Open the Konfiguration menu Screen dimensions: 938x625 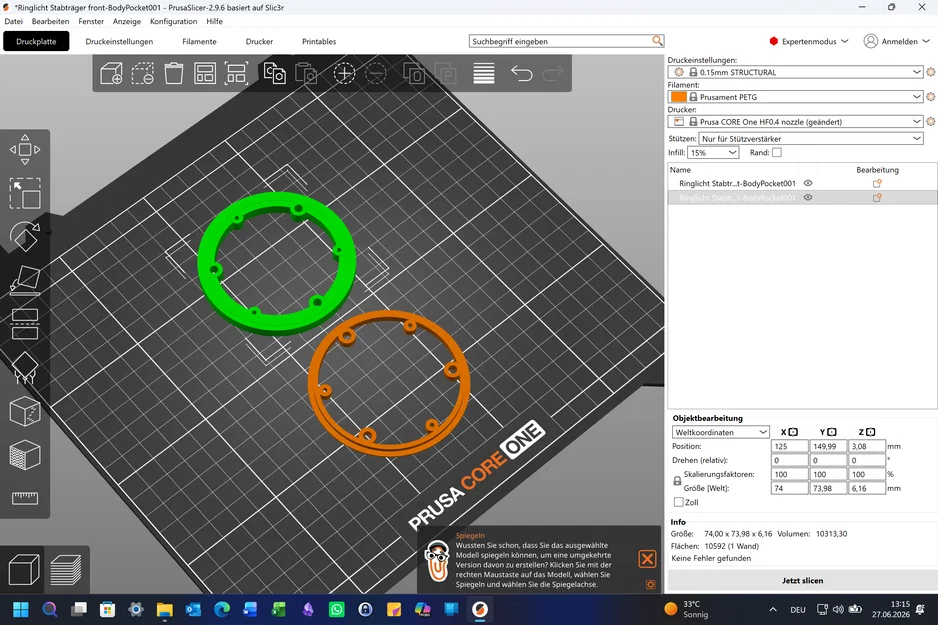click(x=173, y=22)
